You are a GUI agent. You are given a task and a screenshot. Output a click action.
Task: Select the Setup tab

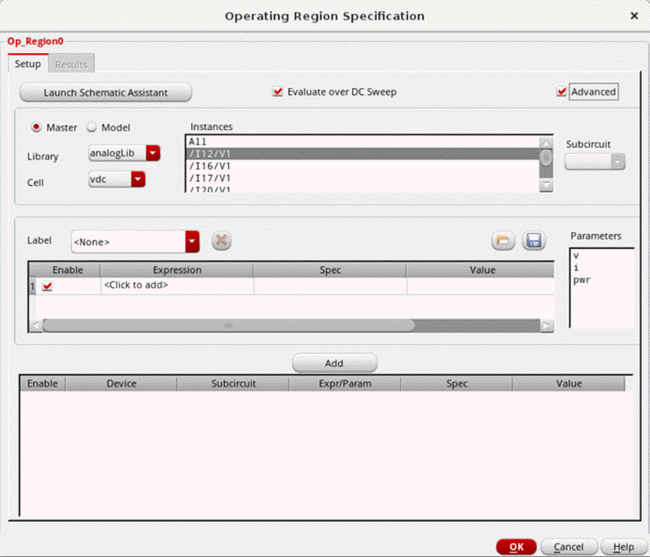pos(27,64)
